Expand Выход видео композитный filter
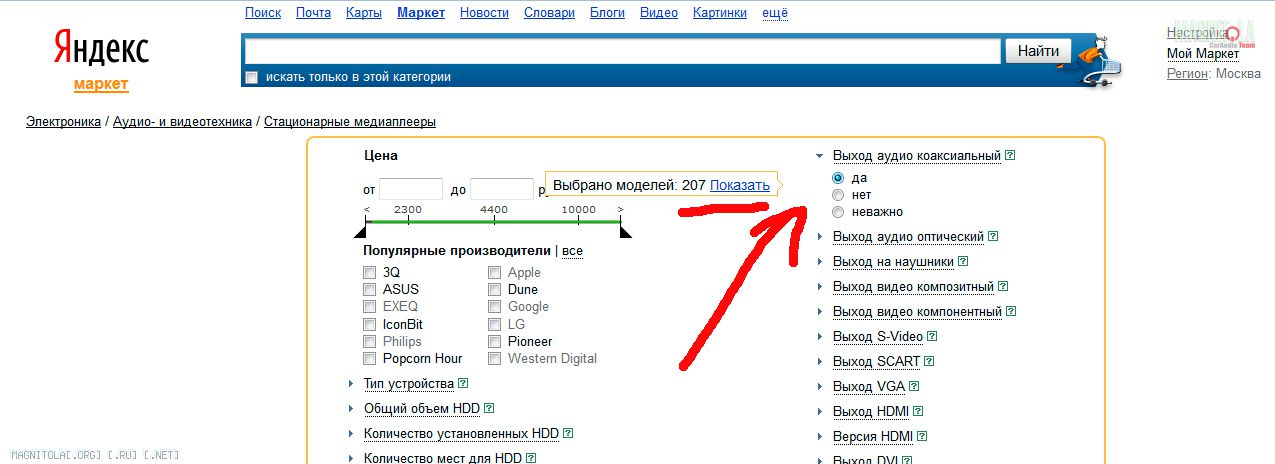Image resolution: width=1275 pixels, height=464 pixels. click(820, 287)
